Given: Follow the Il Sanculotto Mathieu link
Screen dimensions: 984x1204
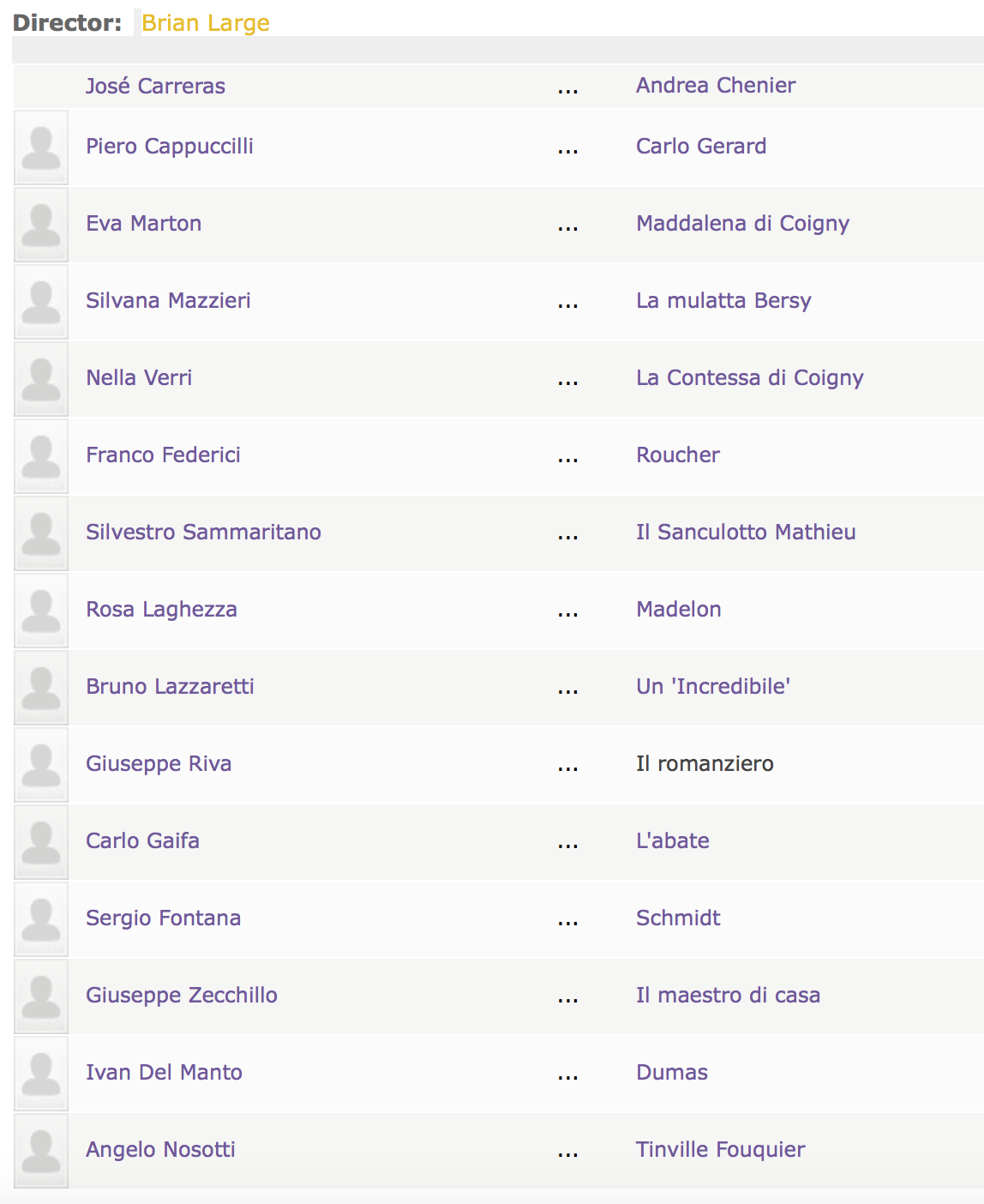Looking at the screenshot, I should coord(746,532).
